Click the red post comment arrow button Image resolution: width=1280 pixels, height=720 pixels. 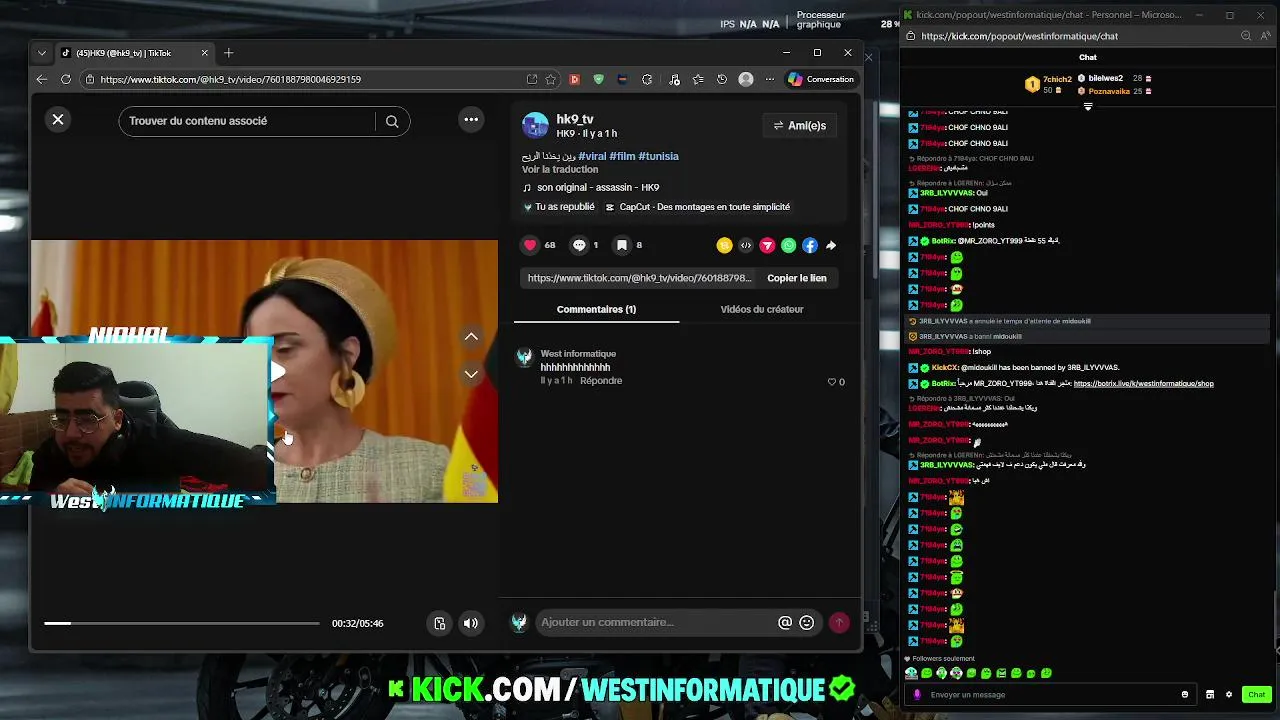coord(839,622)
